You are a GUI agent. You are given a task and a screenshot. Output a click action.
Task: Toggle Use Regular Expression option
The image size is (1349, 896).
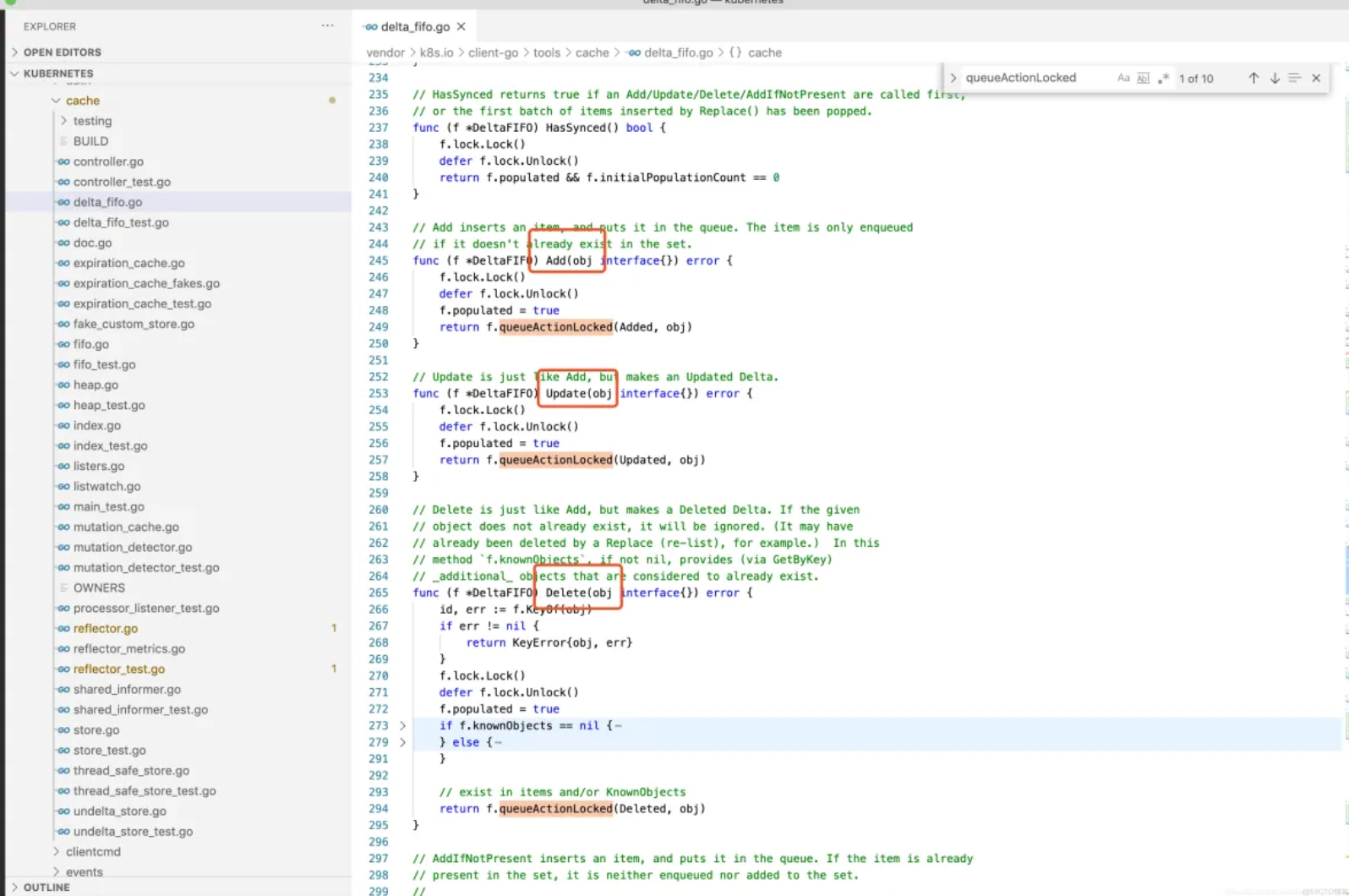click(x=1163, y=78)
